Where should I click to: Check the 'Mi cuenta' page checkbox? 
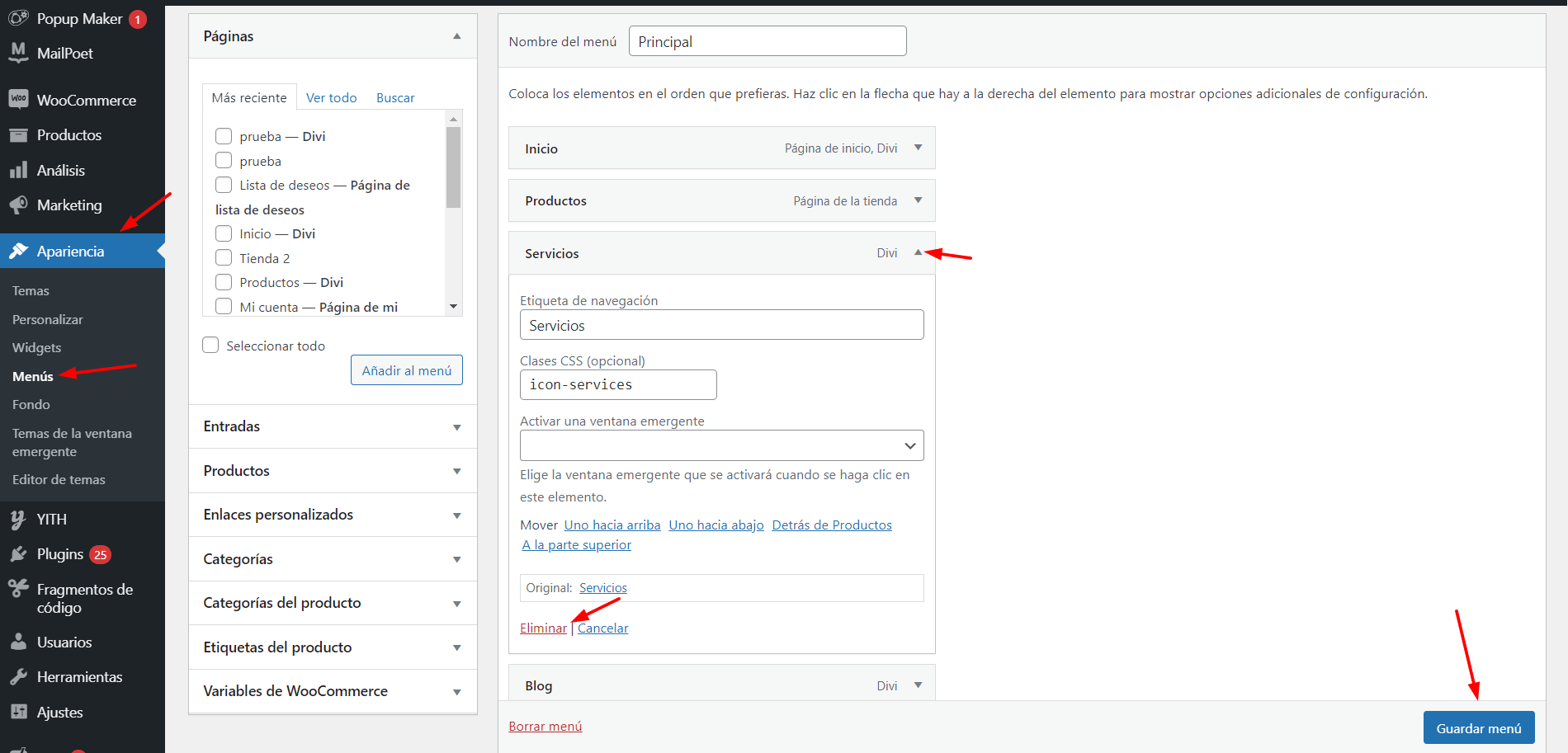[x=224, y=306]
